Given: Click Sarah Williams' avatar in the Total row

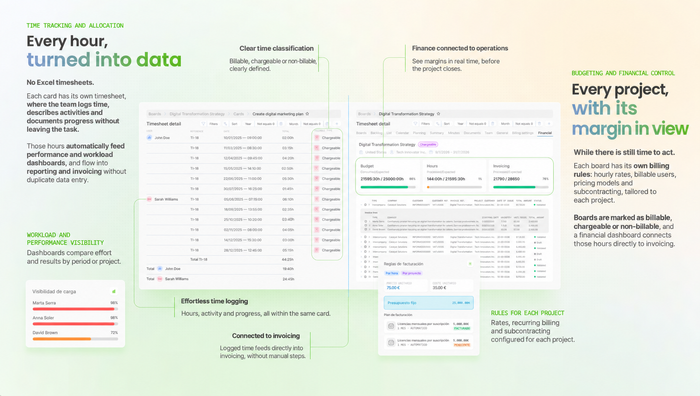Looking at the screenshot, I should 159,279.
